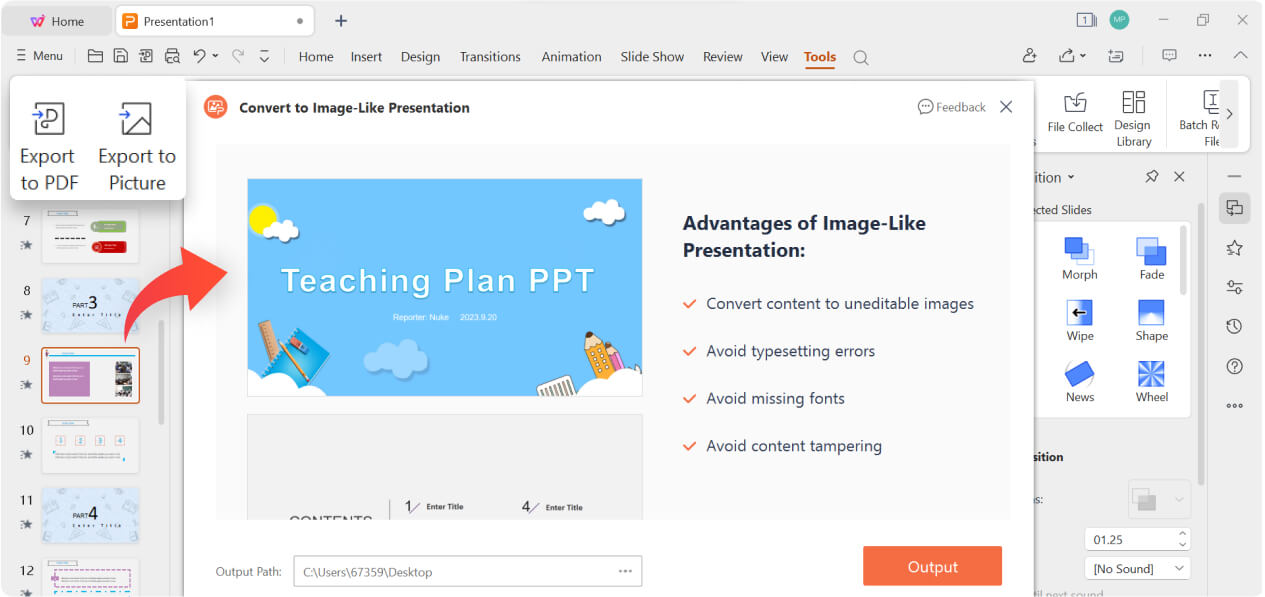Open the hamburger Menu

click(x=39, y=56)
